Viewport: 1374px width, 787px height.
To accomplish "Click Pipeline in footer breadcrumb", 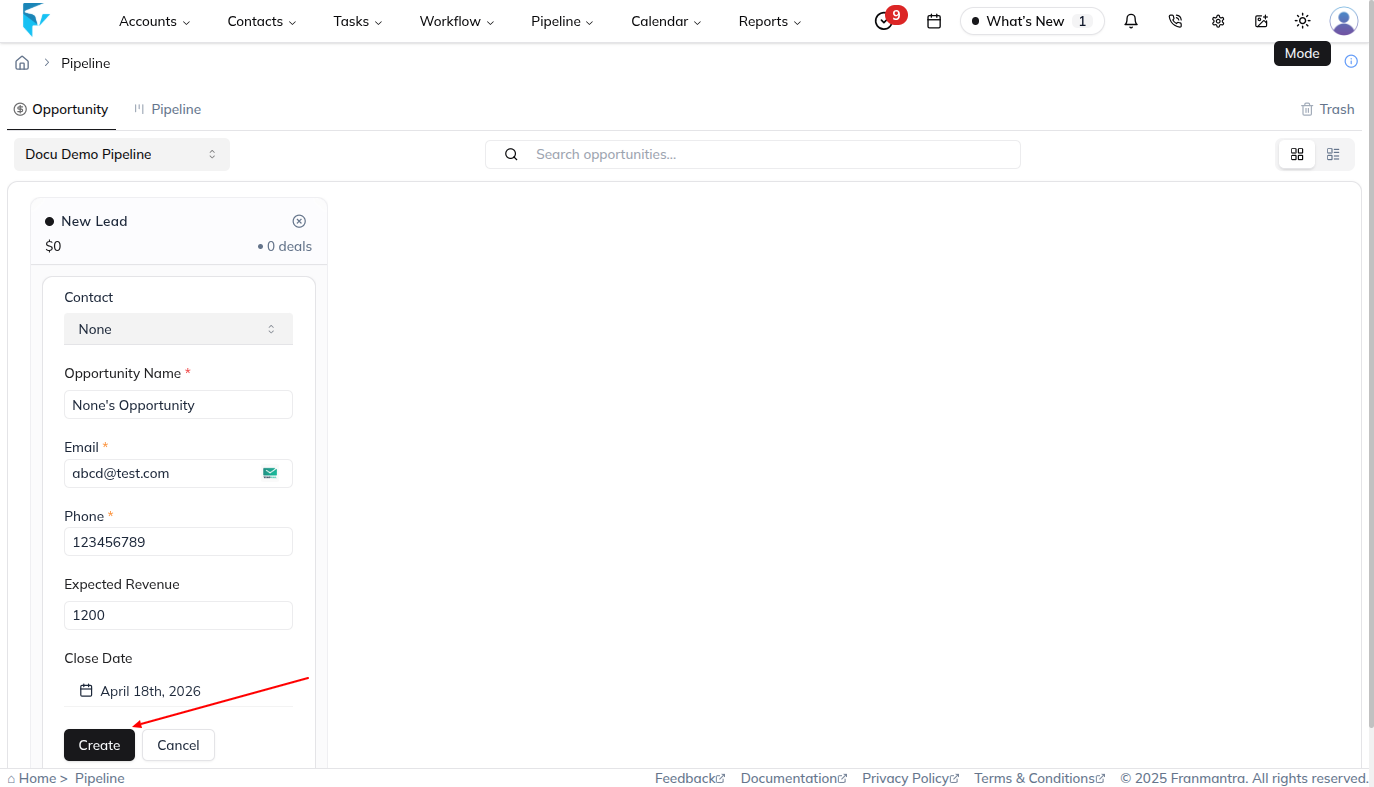I will 100,778.
